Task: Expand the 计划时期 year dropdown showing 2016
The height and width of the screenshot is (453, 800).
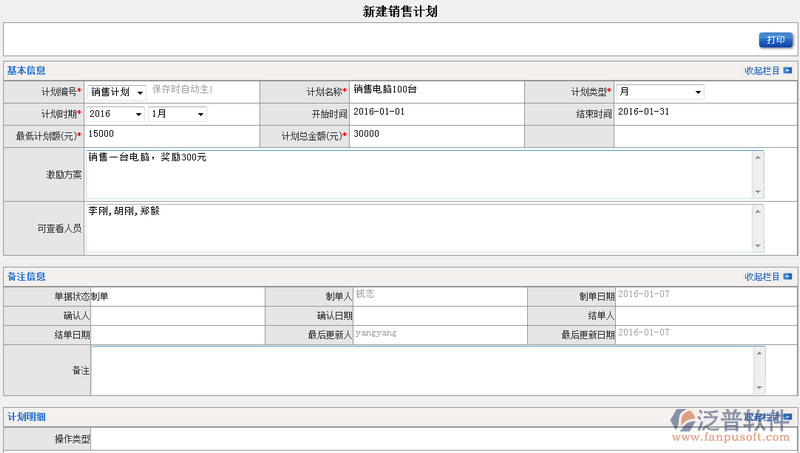Action: [x=115, y=114]
